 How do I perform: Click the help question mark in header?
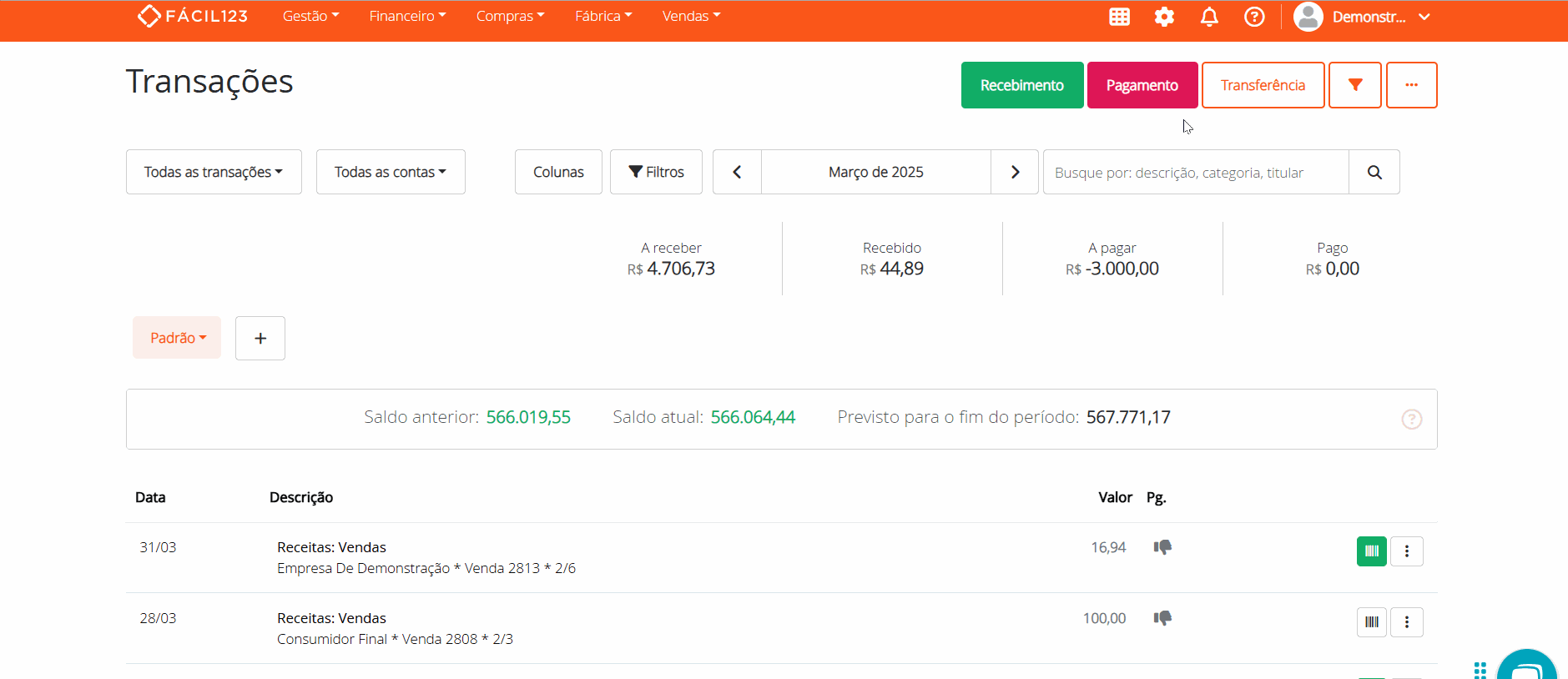pos(1254,17)
